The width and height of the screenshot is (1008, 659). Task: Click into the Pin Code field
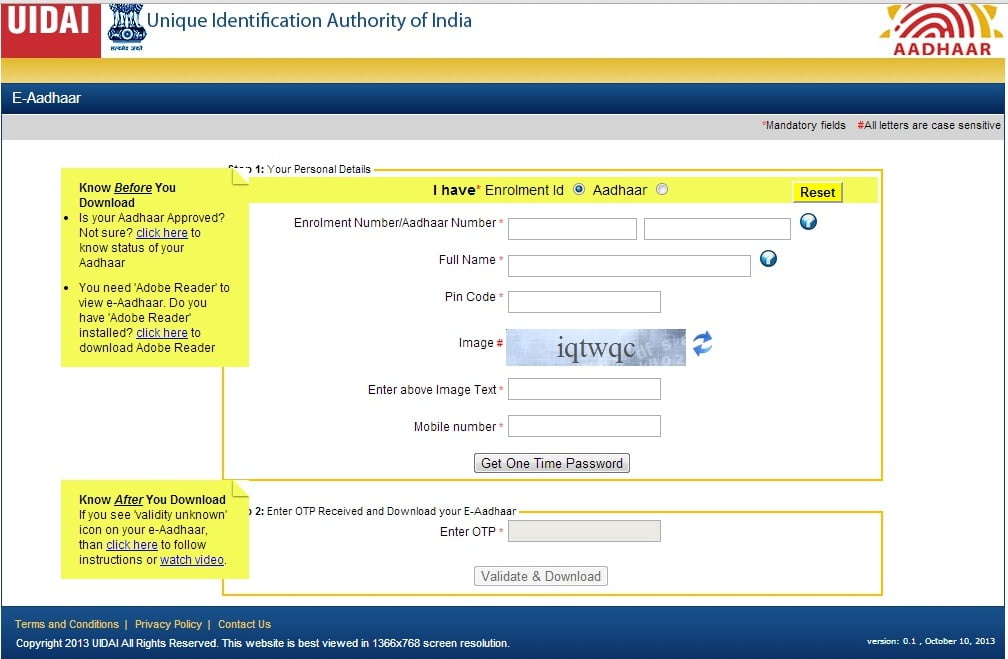[x=584, y=302]
